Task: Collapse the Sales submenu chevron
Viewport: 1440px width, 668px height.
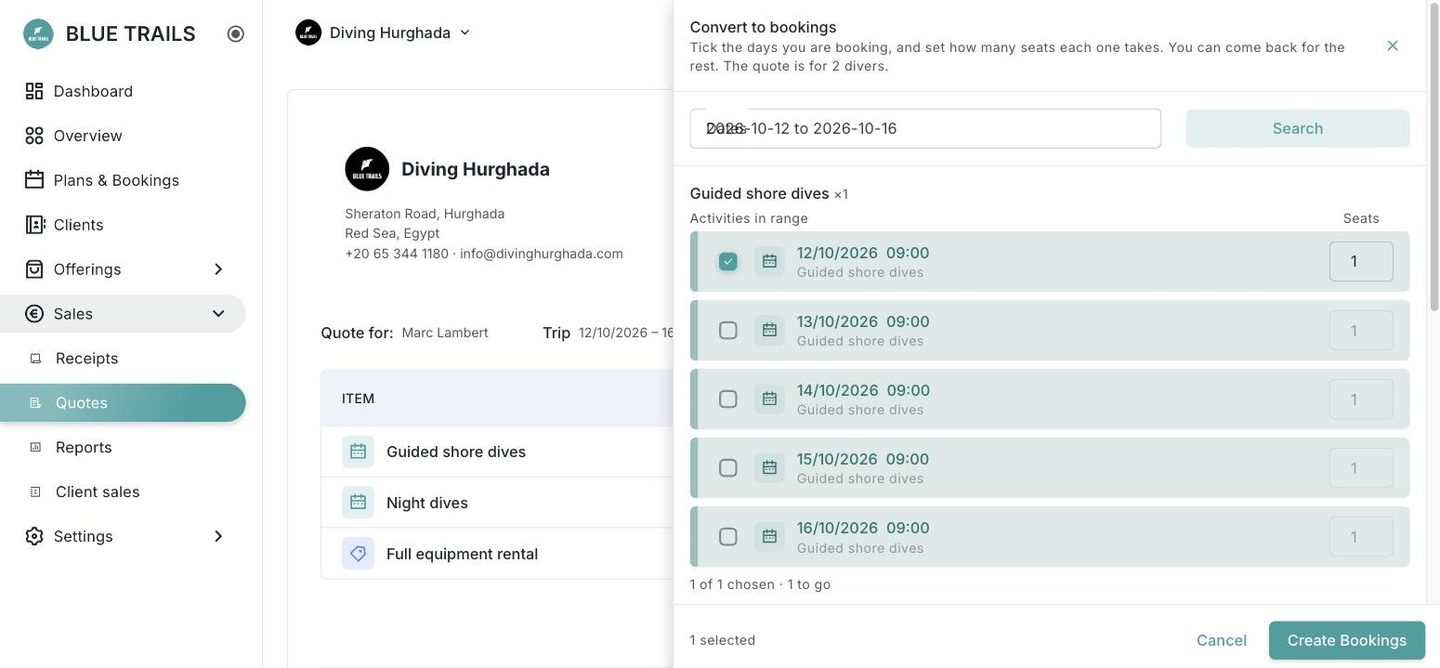Action: (x=218, y=314)
